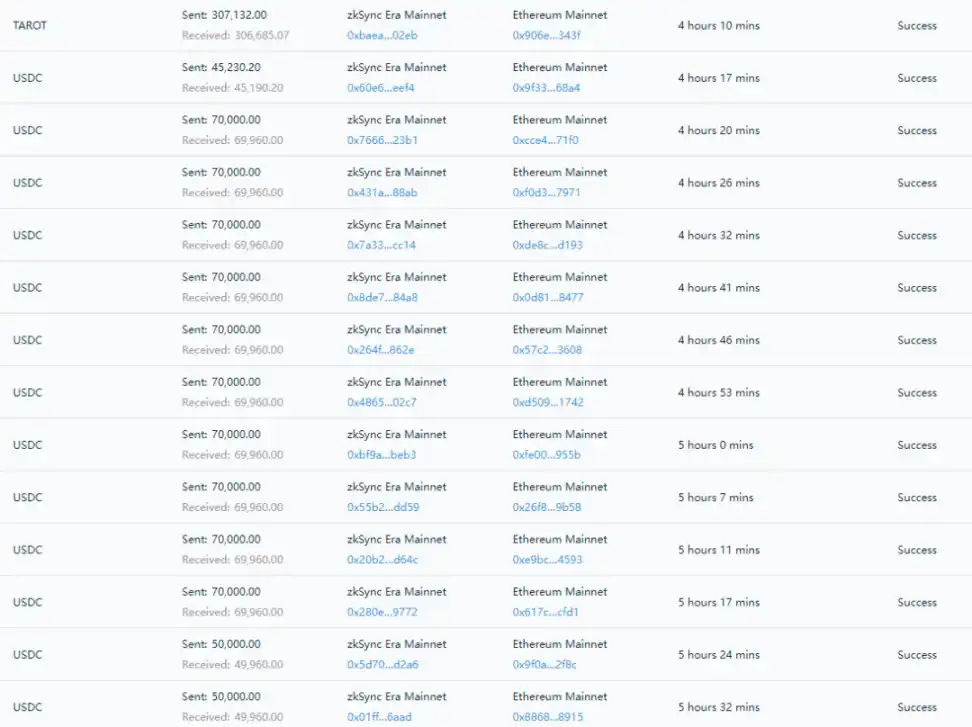Click destination hash 0xcce4...71f0

click(545, 140)
